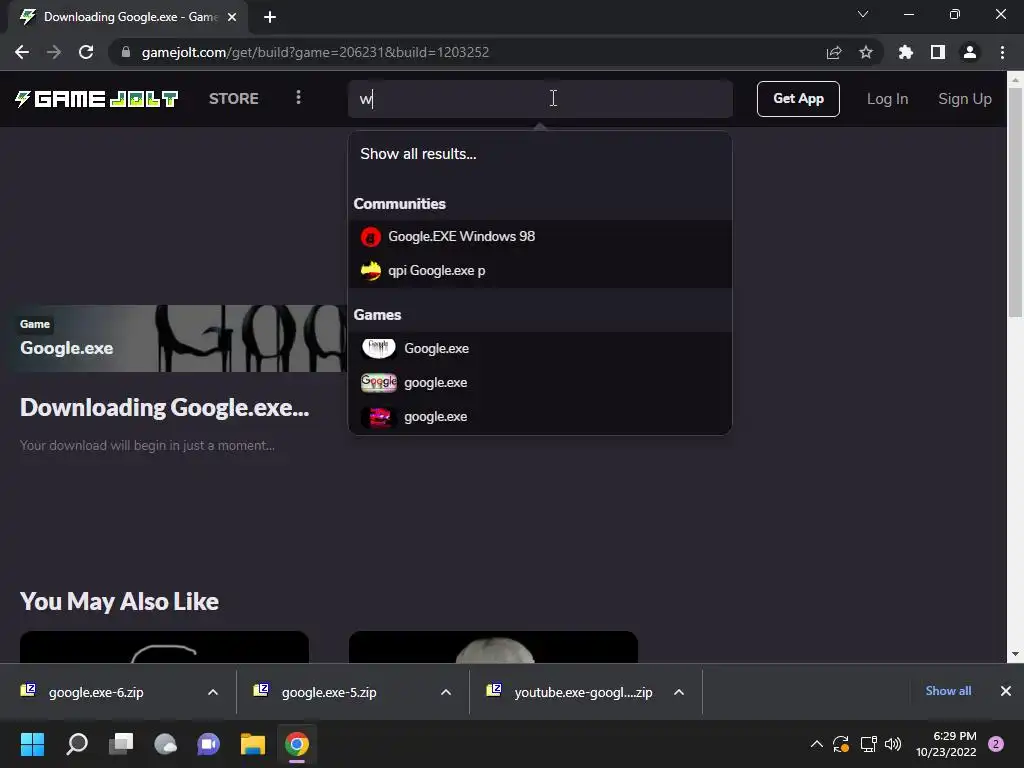Open the tab search chevron
Viewport: 1024px width, 768px height.
click(x=863, y=14)
